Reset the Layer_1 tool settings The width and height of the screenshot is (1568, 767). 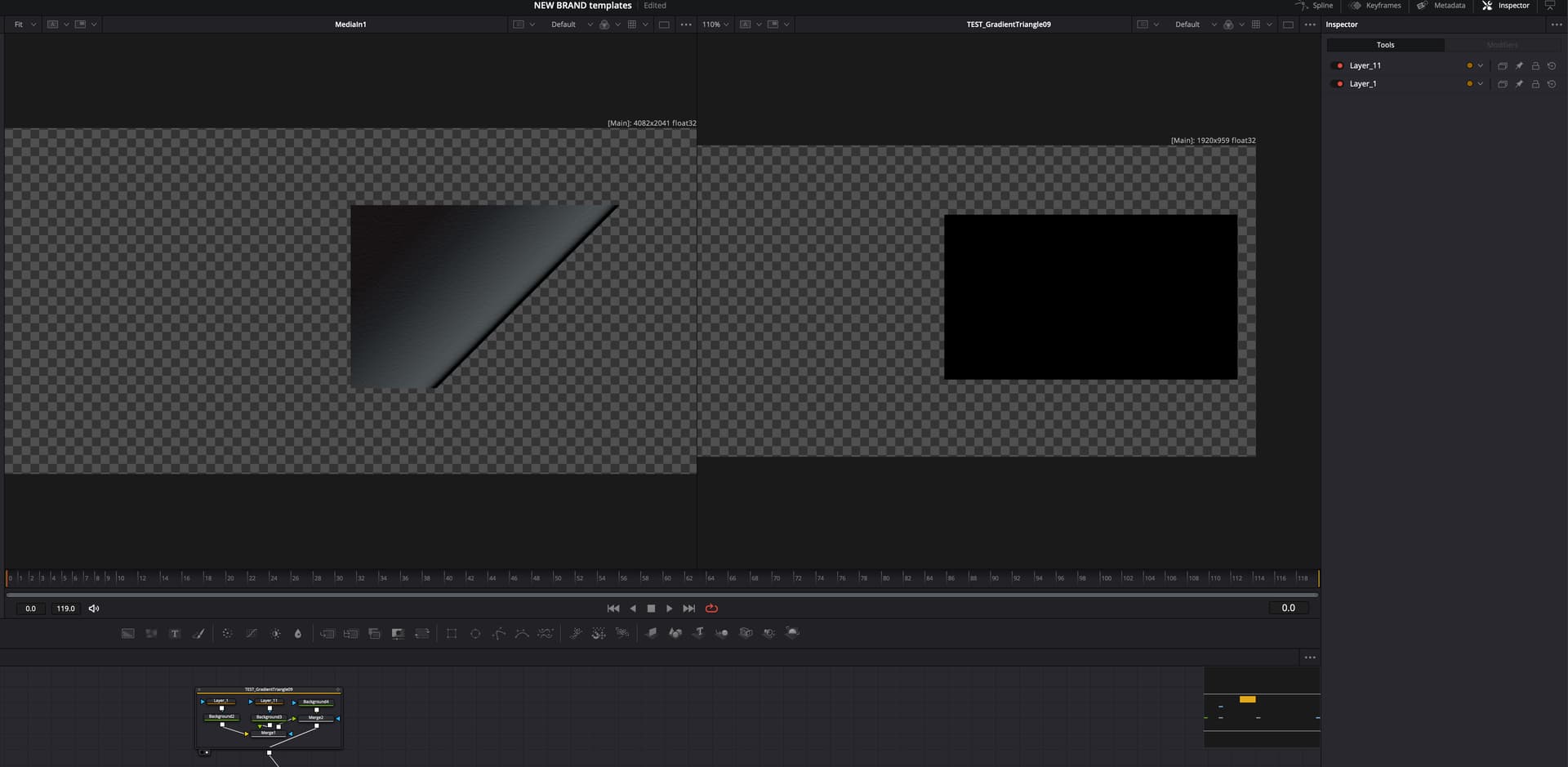click(1552, 84)
